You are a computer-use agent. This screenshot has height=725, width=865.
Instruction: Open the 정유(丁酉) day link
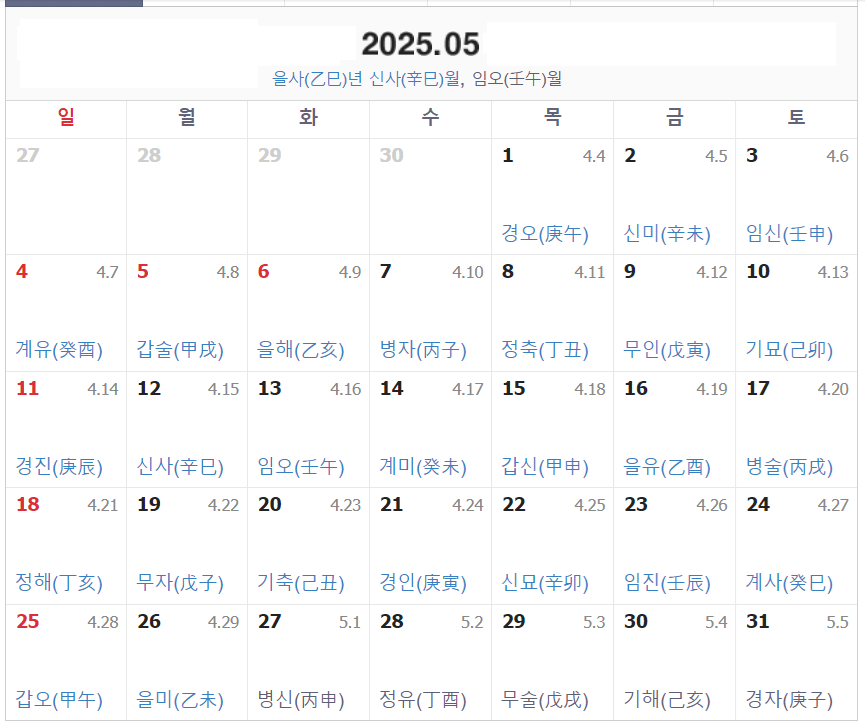(423, 700)
